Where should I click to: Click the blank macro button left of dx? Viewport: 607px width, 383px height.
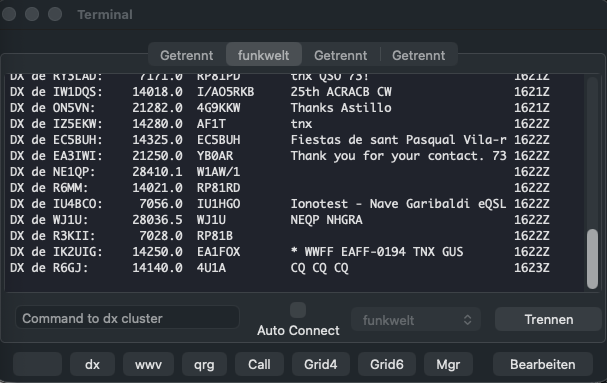38,364
